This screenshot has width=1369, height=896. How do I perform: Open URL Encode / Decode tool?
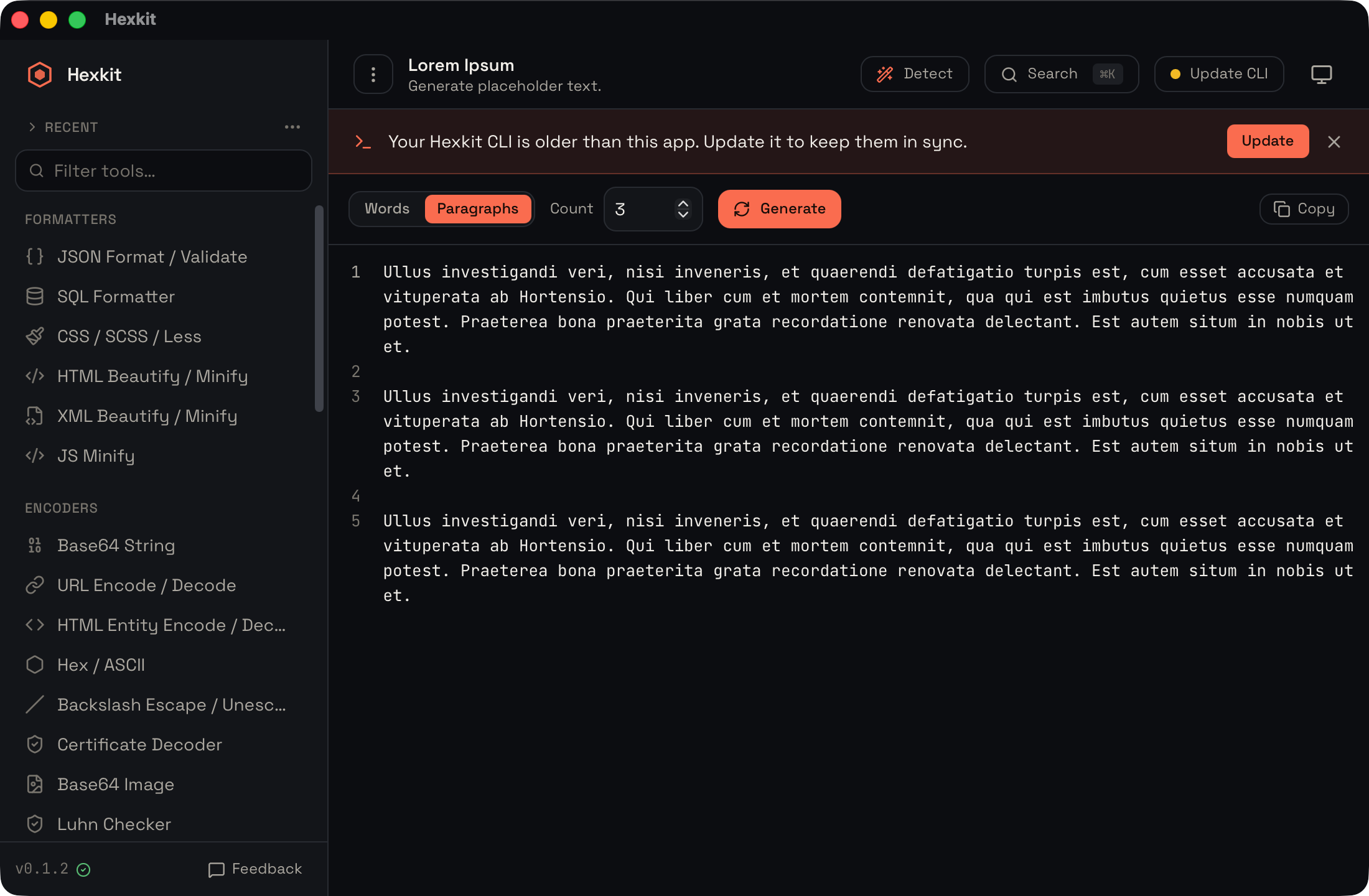163,585
